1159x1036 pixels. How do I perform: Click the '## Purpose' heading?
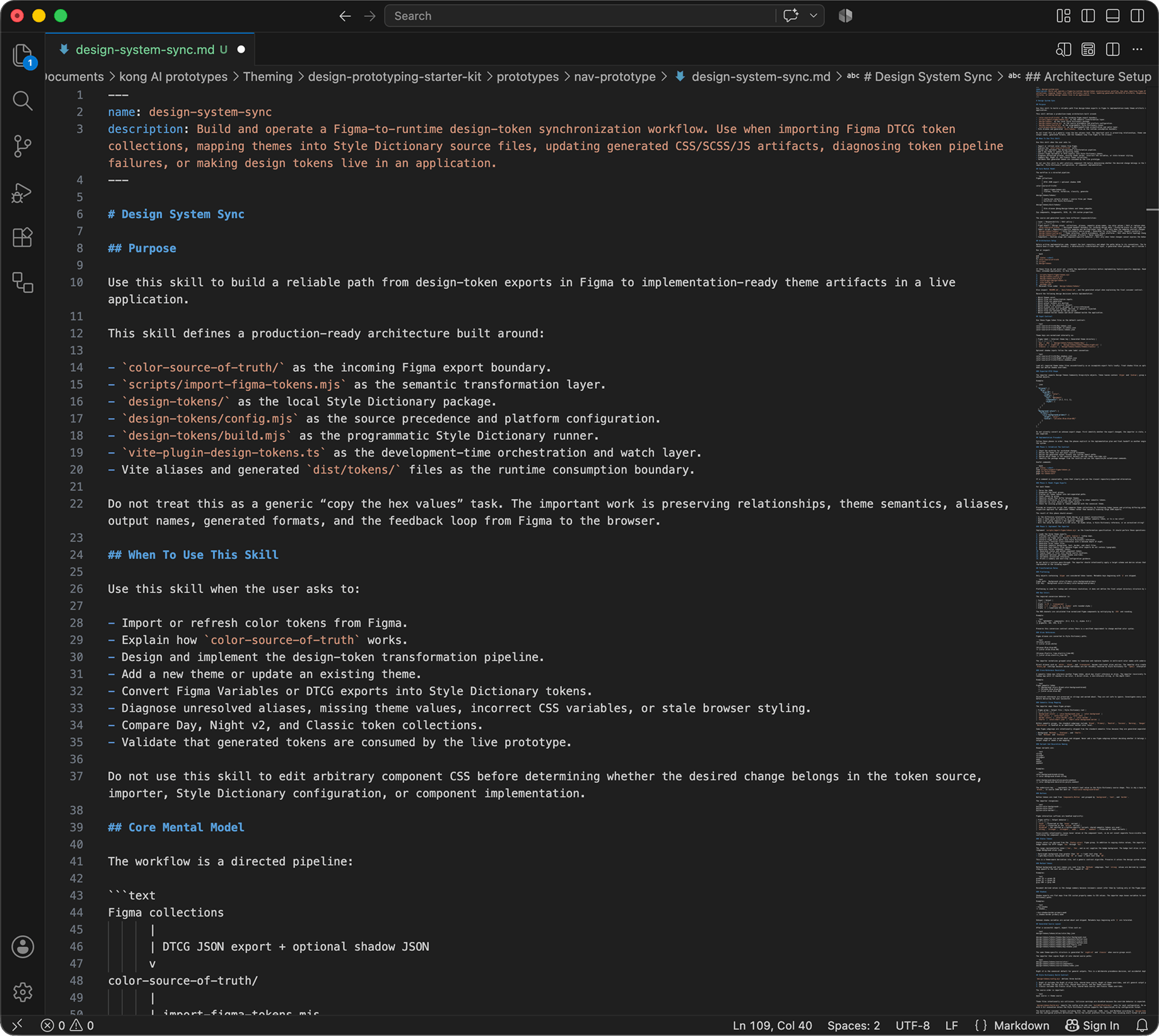[142, 248]
